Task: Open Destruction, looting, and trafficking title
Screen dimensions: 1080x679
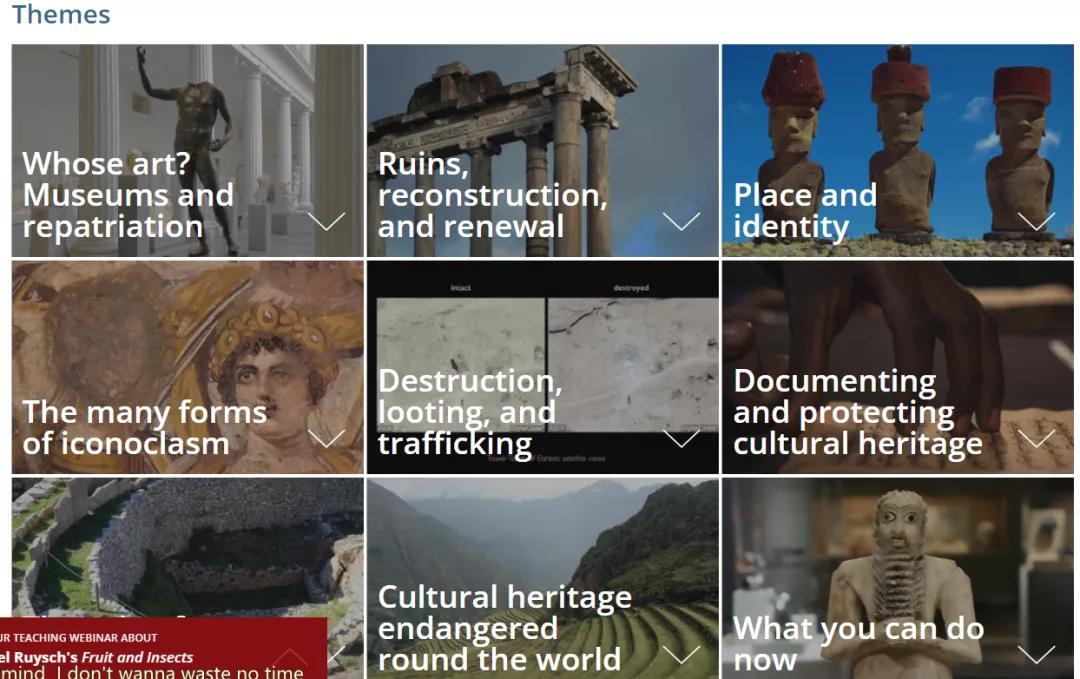Action: coord(470,412)
